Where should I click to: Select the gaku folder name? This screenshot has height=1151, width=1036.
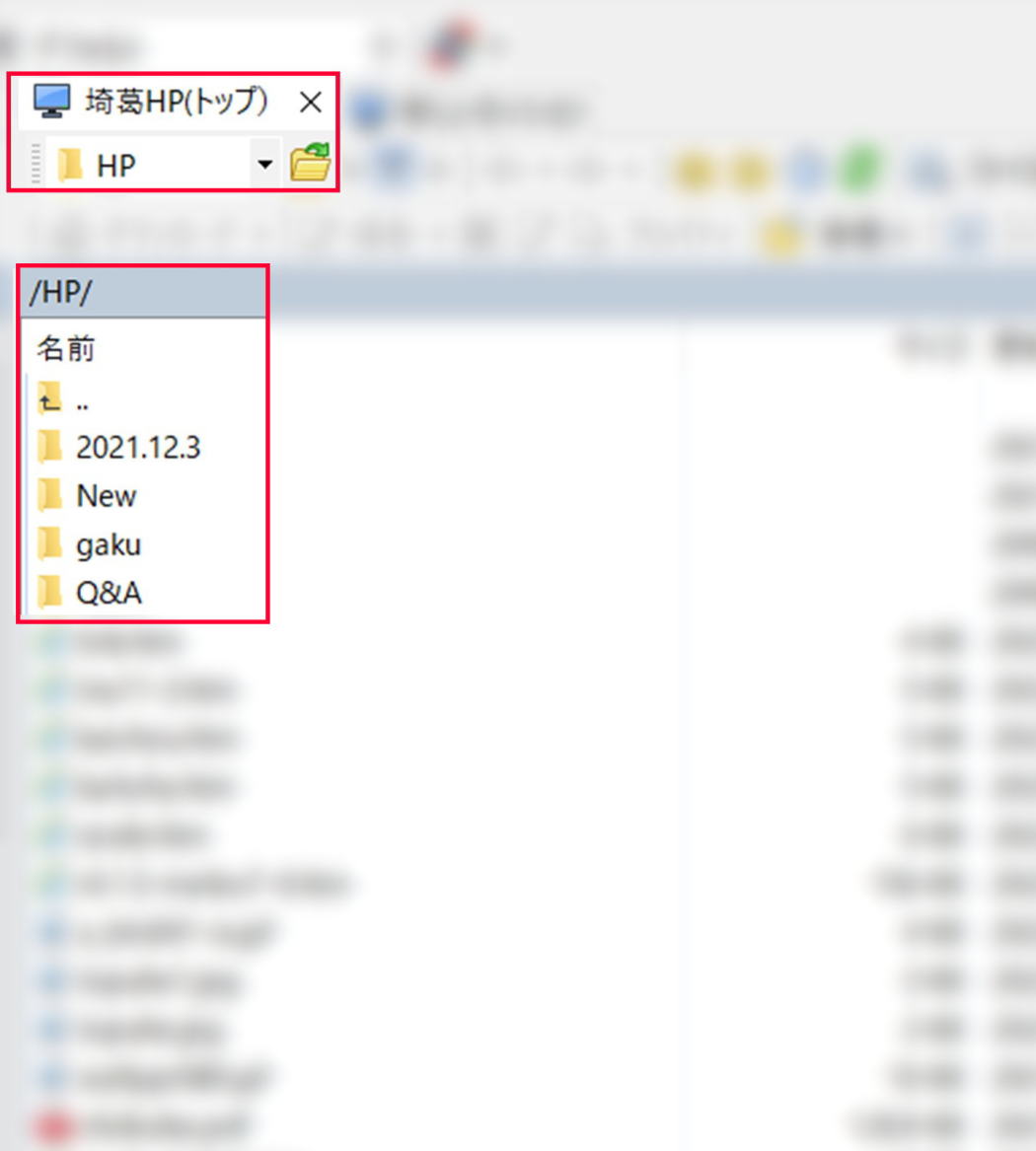click(x=109, y=544)
